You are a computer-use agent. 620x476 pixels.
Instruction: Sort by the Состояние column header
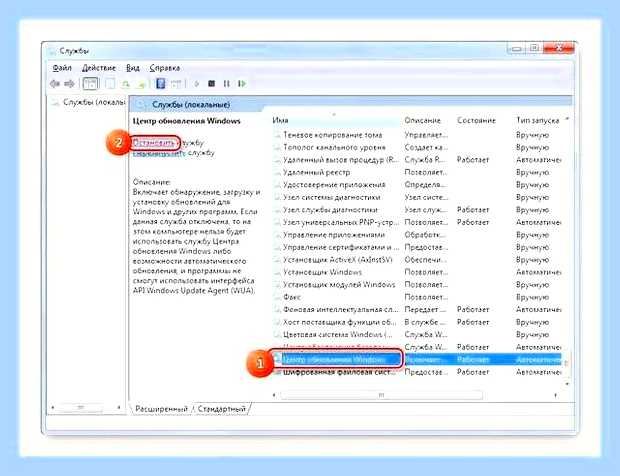tap(476, 120)
